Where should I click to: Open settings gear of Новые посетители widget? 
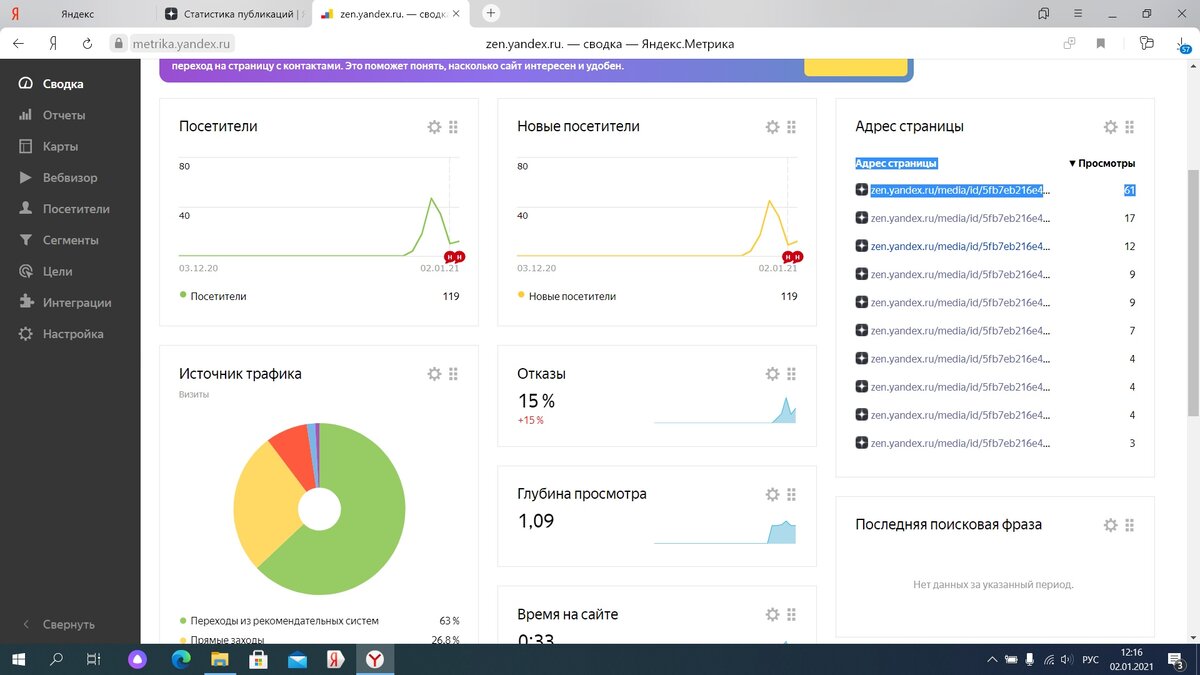(x=772, y=127)
